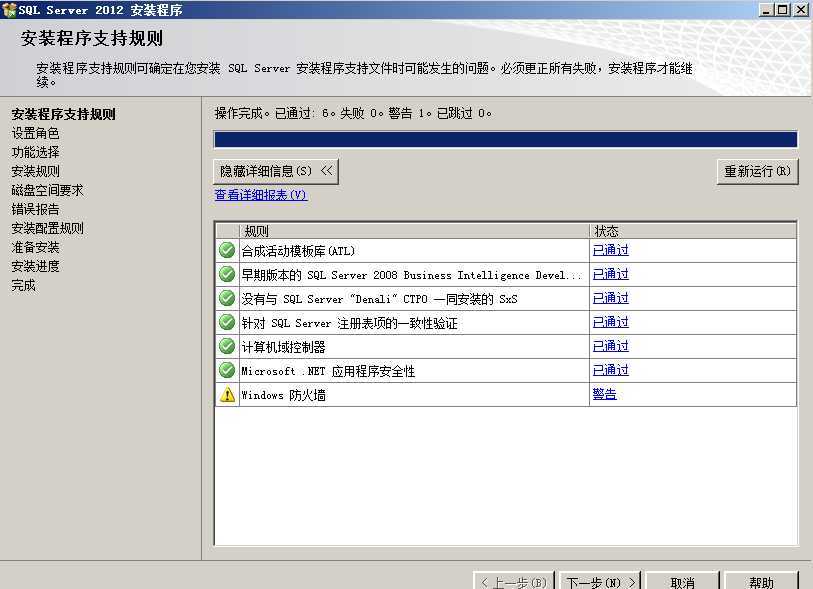Screen dimensions: 813x589
Task: Click 取消 button
Action: click(682, 582)
